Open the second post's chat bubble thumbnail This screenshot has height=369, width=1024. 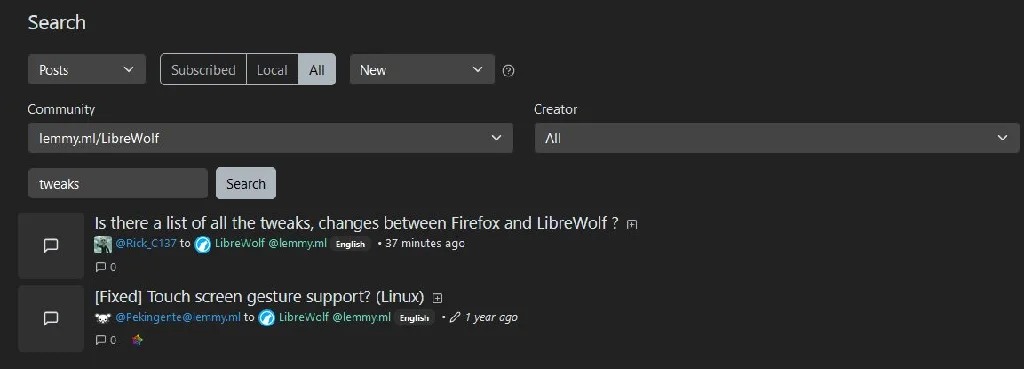click(51, 319)
